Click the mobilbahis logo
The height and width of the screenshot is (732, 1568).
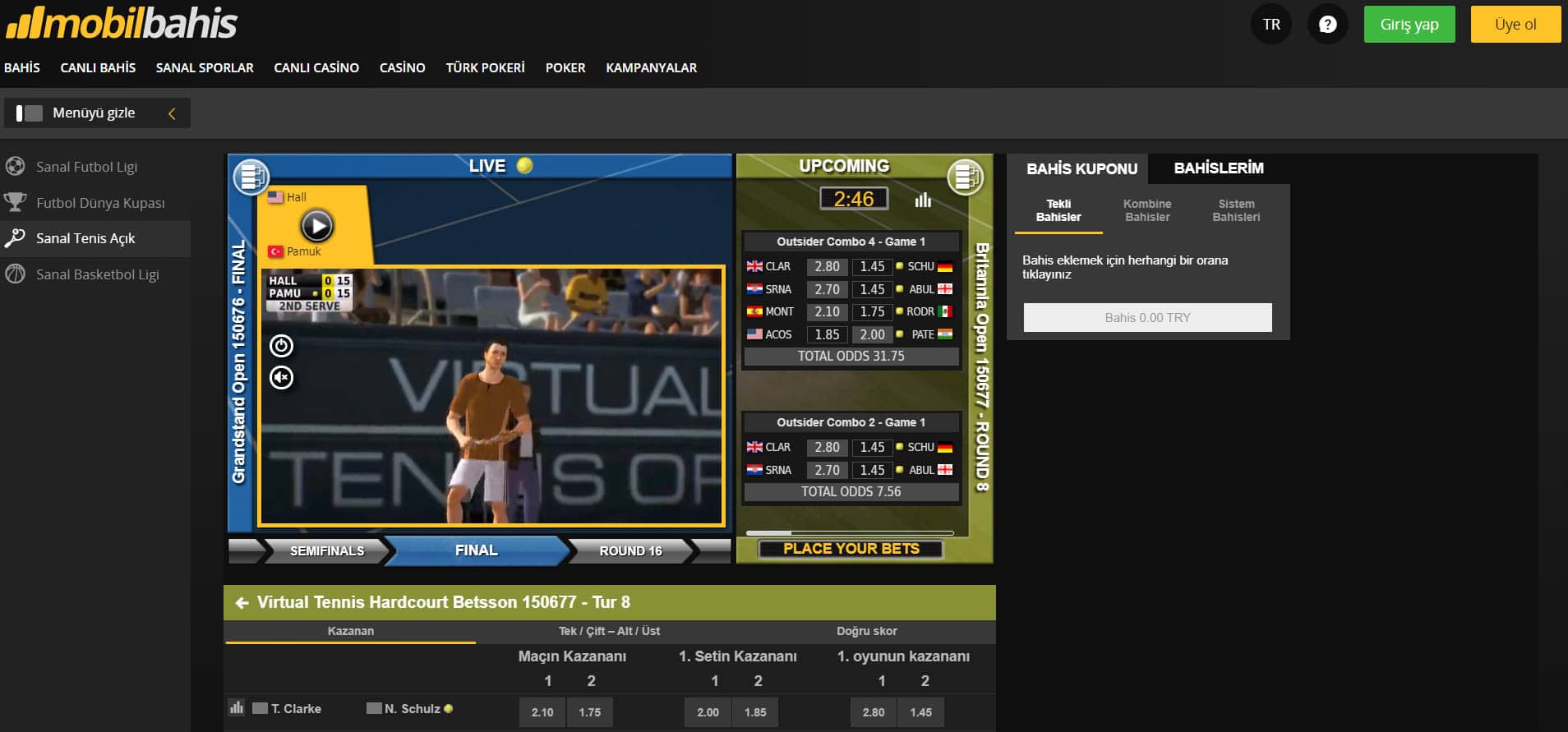(122, 24)
